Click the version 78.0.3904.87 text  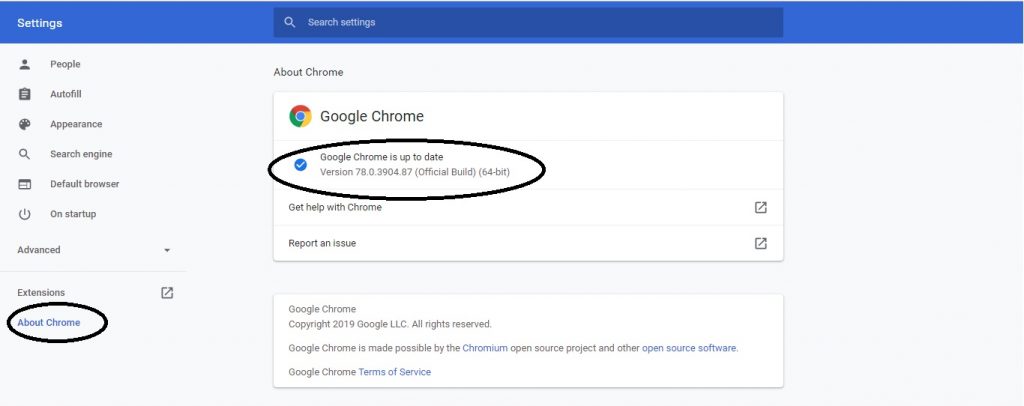415,172
